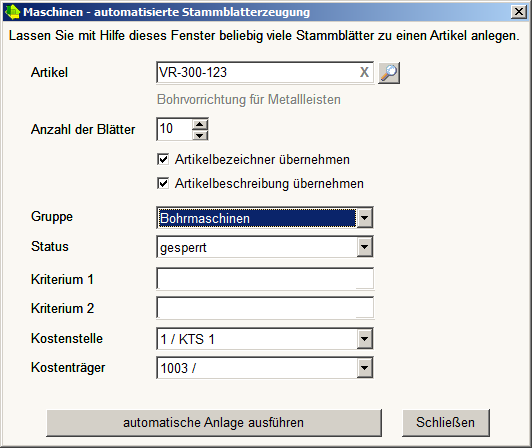Image resolution: width=532 pixels, height=448 pixels.
Task: Clear the Artikel field with X
Action: pos(364,72)
